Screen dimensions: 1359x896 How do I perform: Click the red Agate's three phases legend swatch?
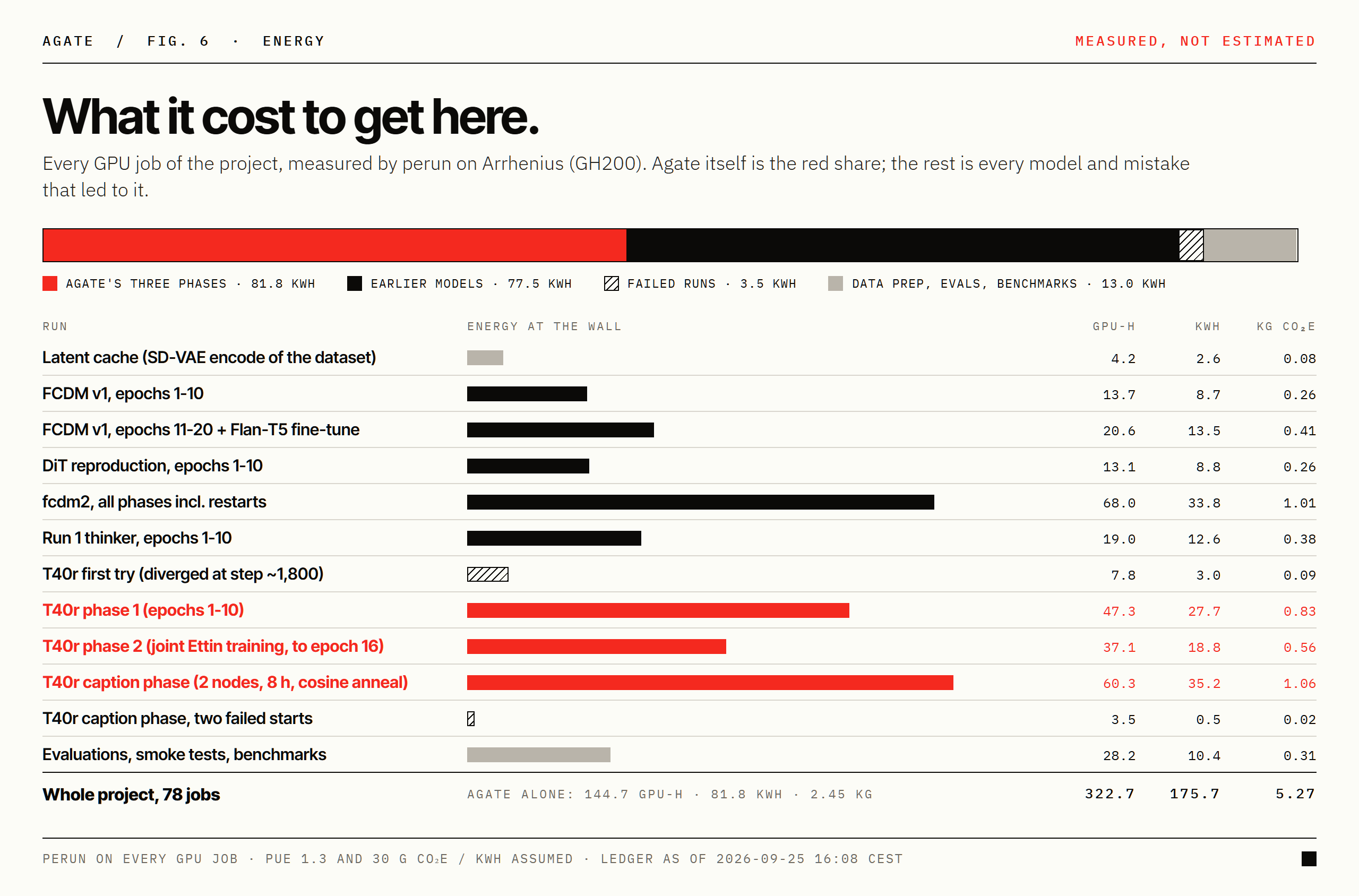(x=50, y=283)
